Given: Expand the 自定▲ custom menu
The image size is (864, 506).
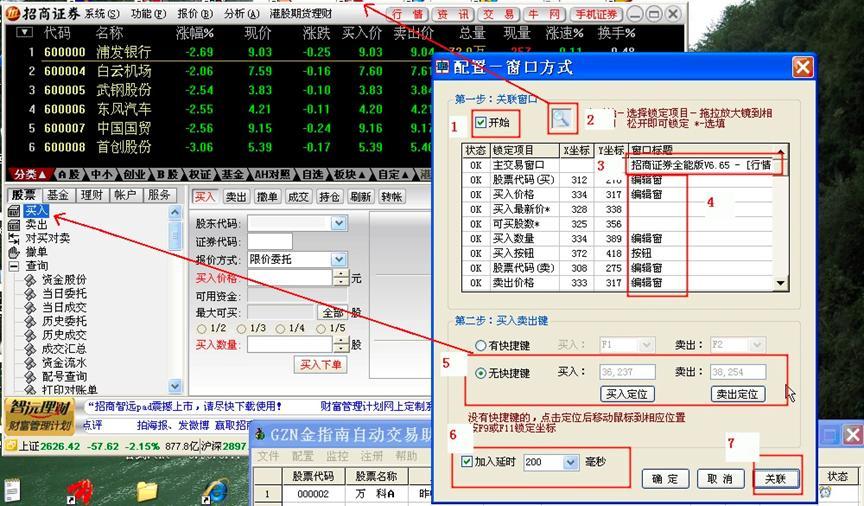Looking at the screenshot, I should pyautogui.click(x=394, y=174).
